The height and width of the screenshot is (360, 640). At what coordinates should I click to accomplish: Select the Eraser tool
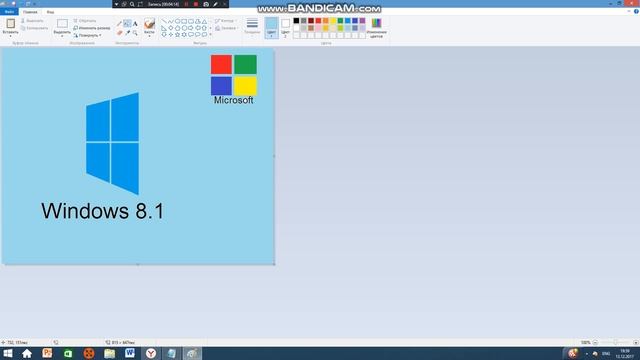click(119, 33)
